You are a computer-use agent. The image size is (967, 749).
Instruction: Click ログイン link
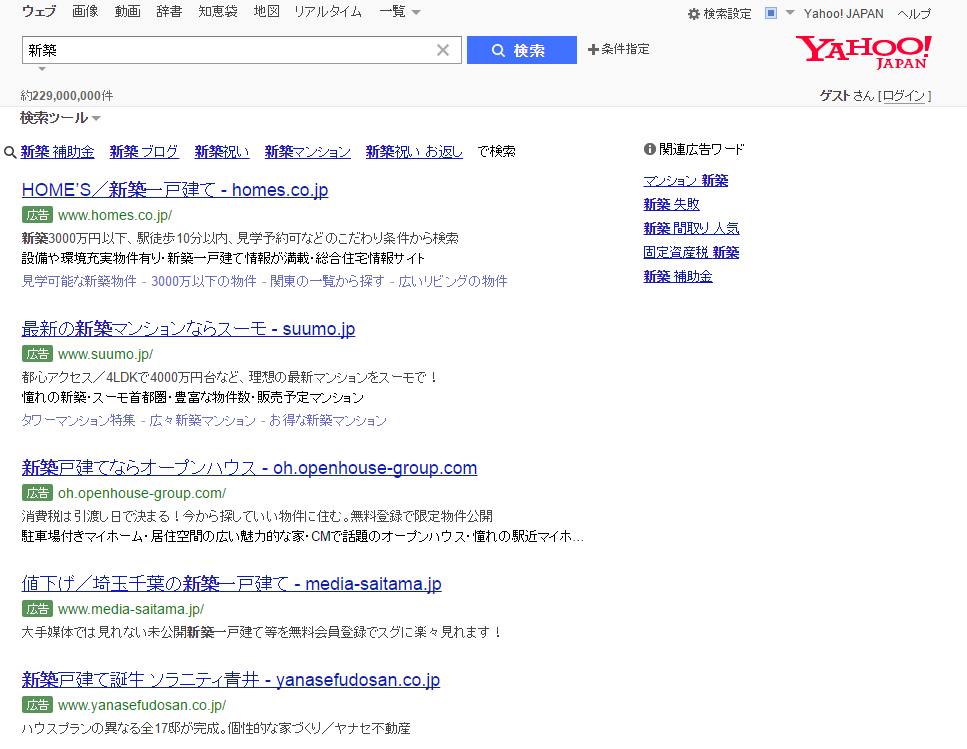coord(904,96)
